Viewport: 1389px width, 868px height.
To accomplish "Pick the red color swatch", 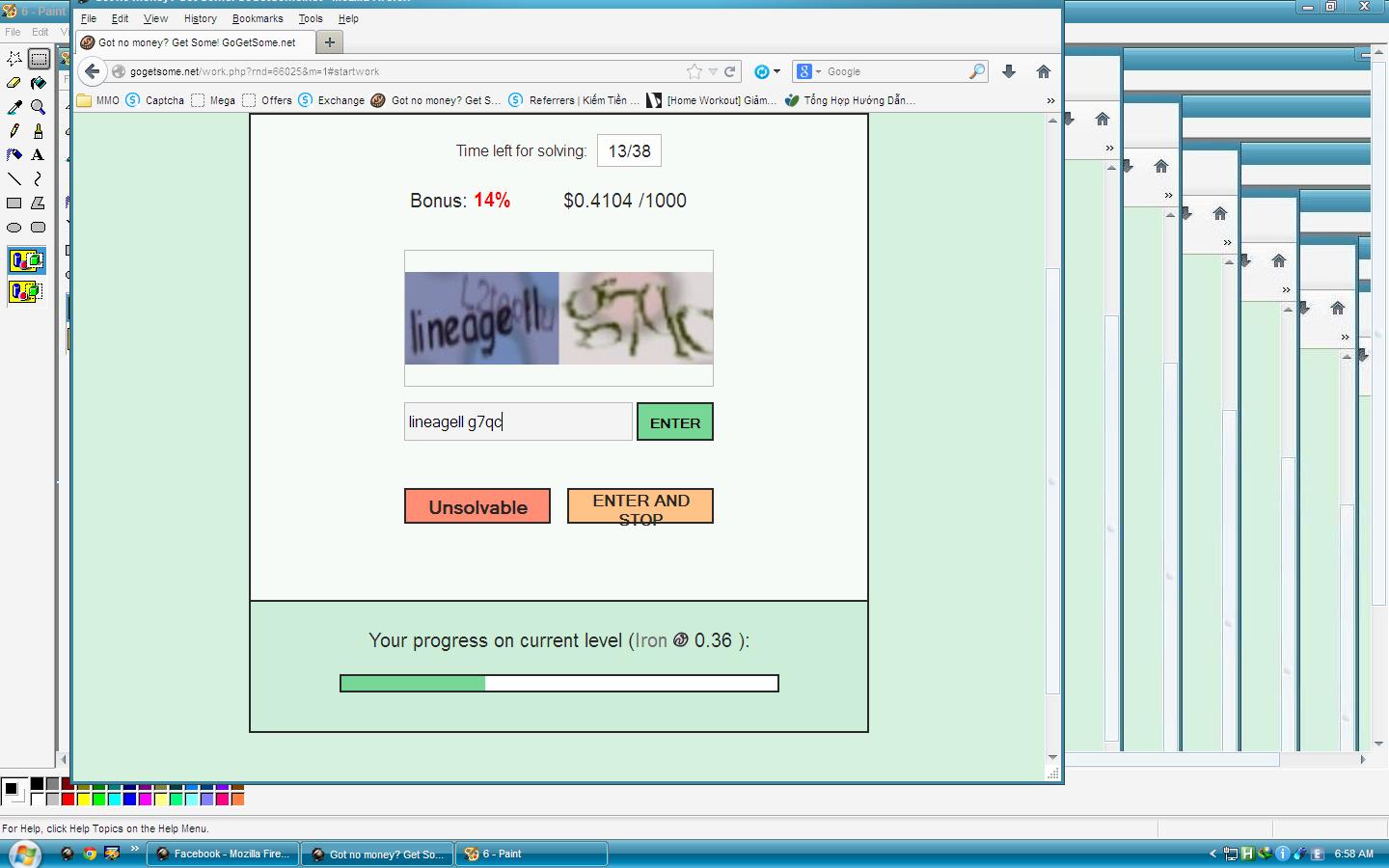I will coord(68,799).
